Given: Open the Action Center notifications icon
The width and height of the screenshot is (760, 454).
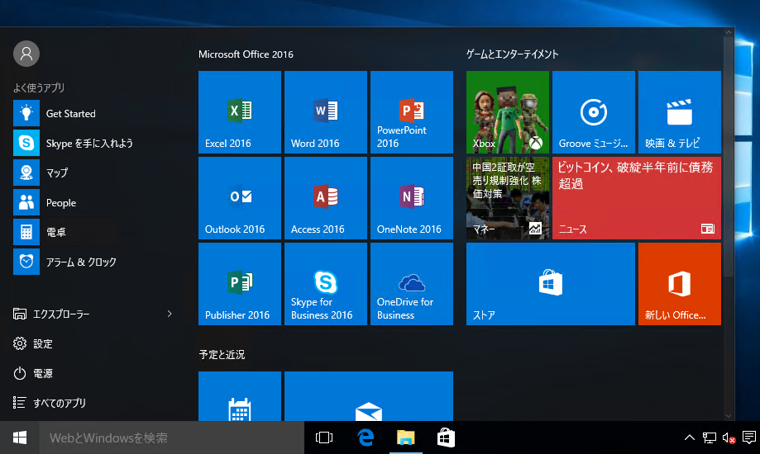Looking at the screenshot, I should click(749, 438).
